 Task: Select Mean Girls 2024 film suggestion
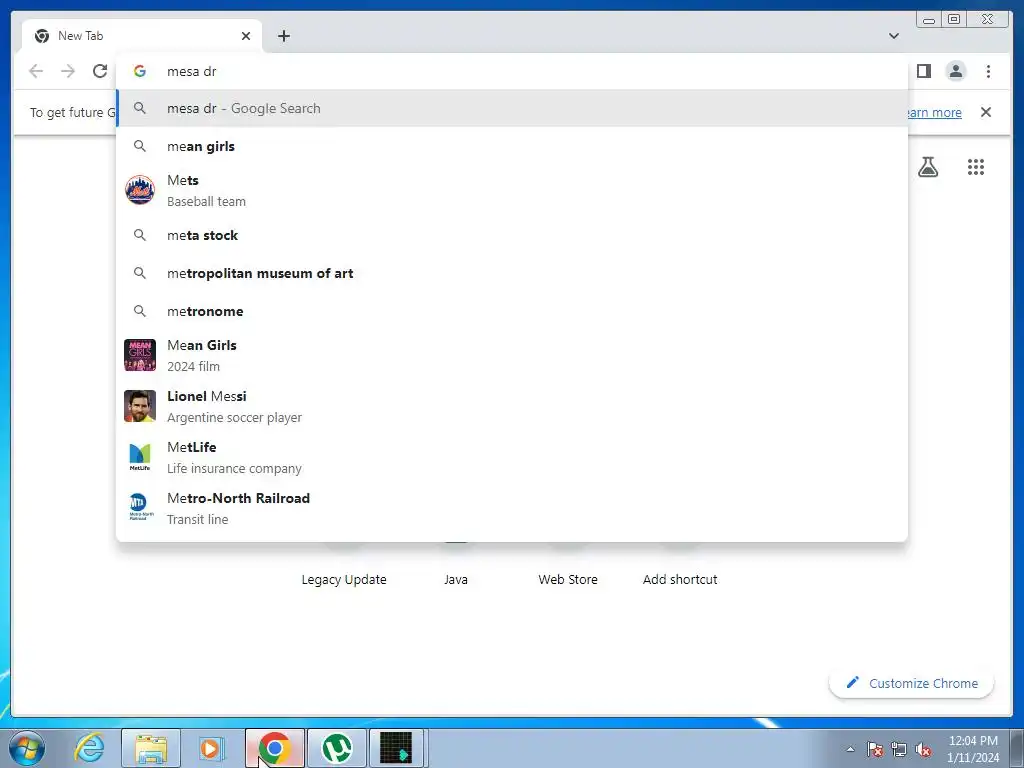pyautogui.click(x=512, y=355)
